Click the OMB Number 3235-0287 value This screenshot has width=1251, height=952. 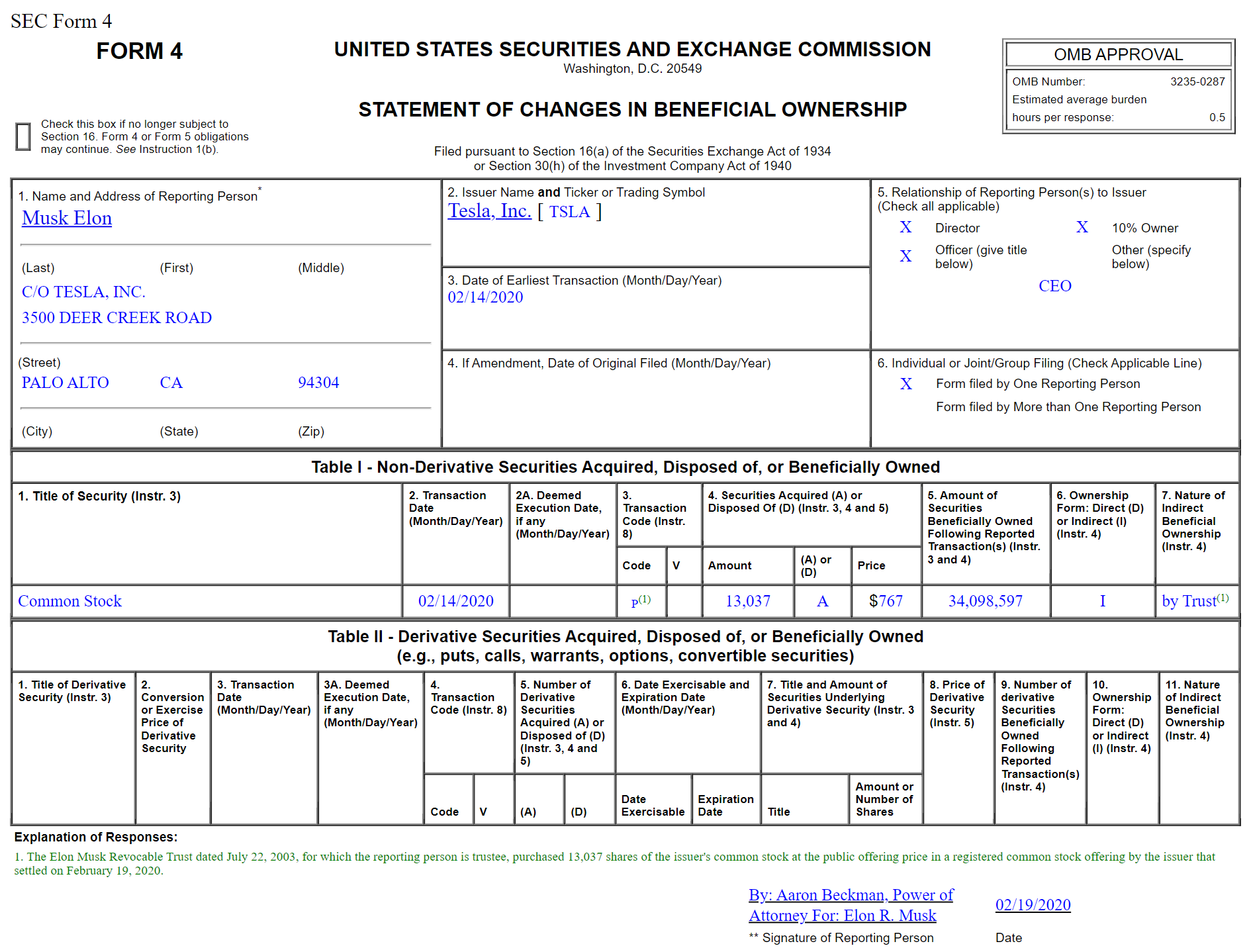[x=1197, y=81]
